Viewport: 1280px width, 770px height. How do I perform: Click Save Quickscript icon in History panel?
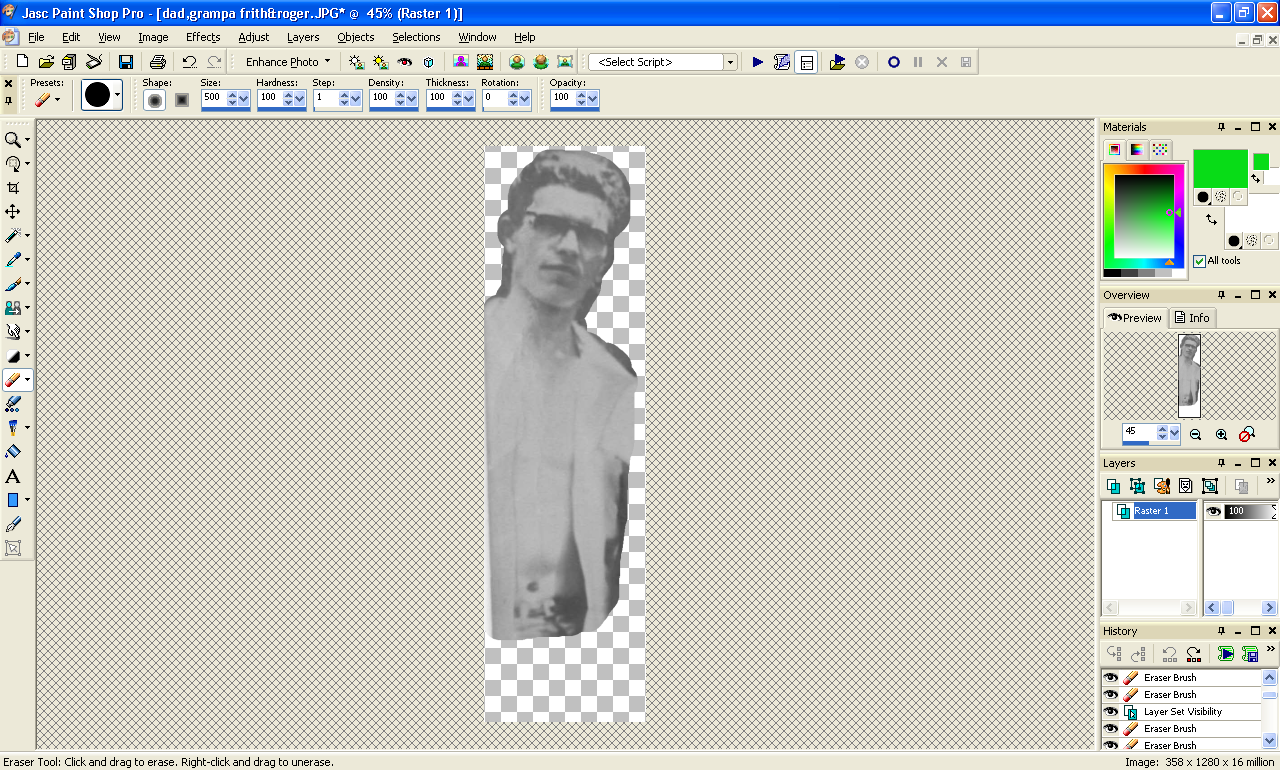coord(1249,654)
